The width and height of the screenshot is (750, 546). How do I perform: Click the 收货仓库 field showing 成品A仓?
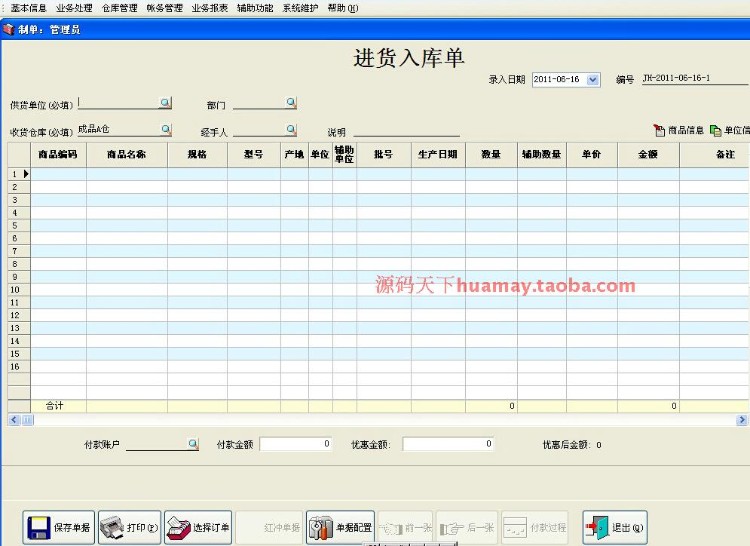coord(118,129)
